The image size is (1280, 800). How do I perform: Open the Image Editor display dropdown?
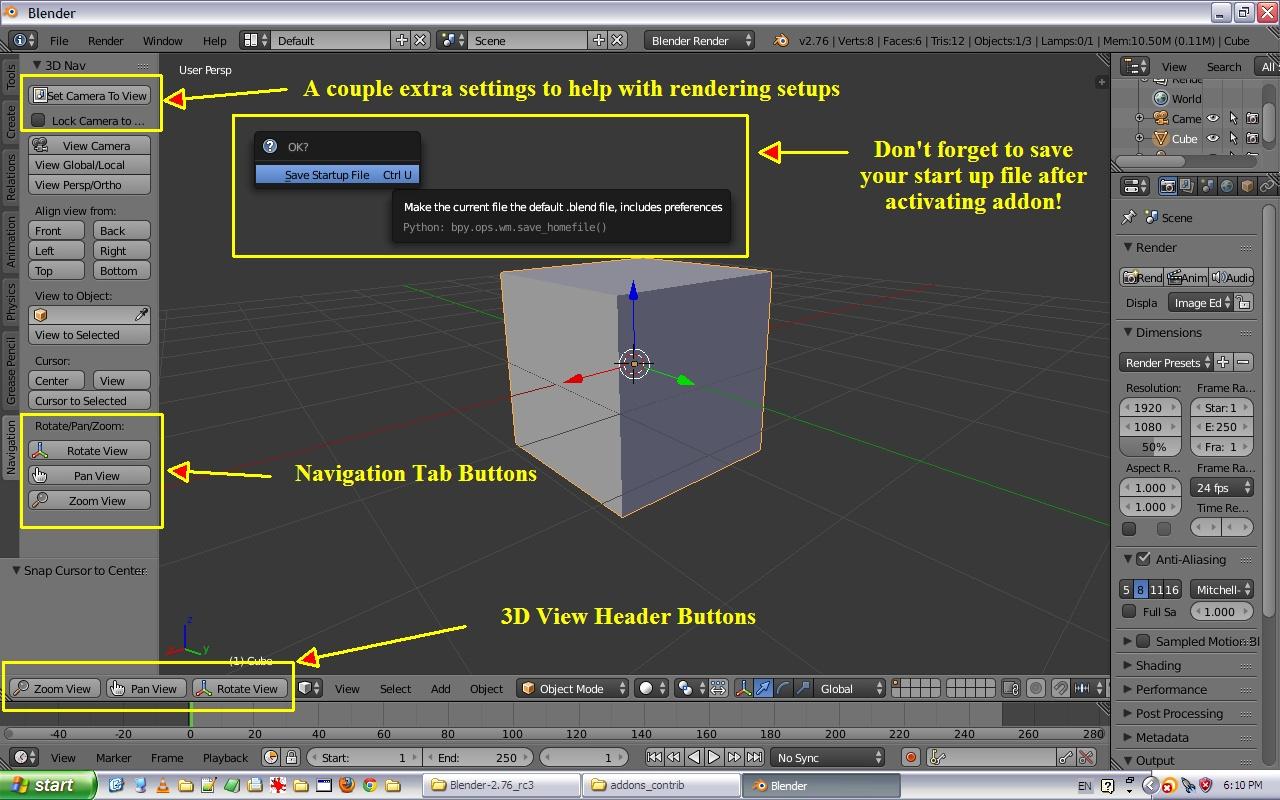pos(1199,302)
